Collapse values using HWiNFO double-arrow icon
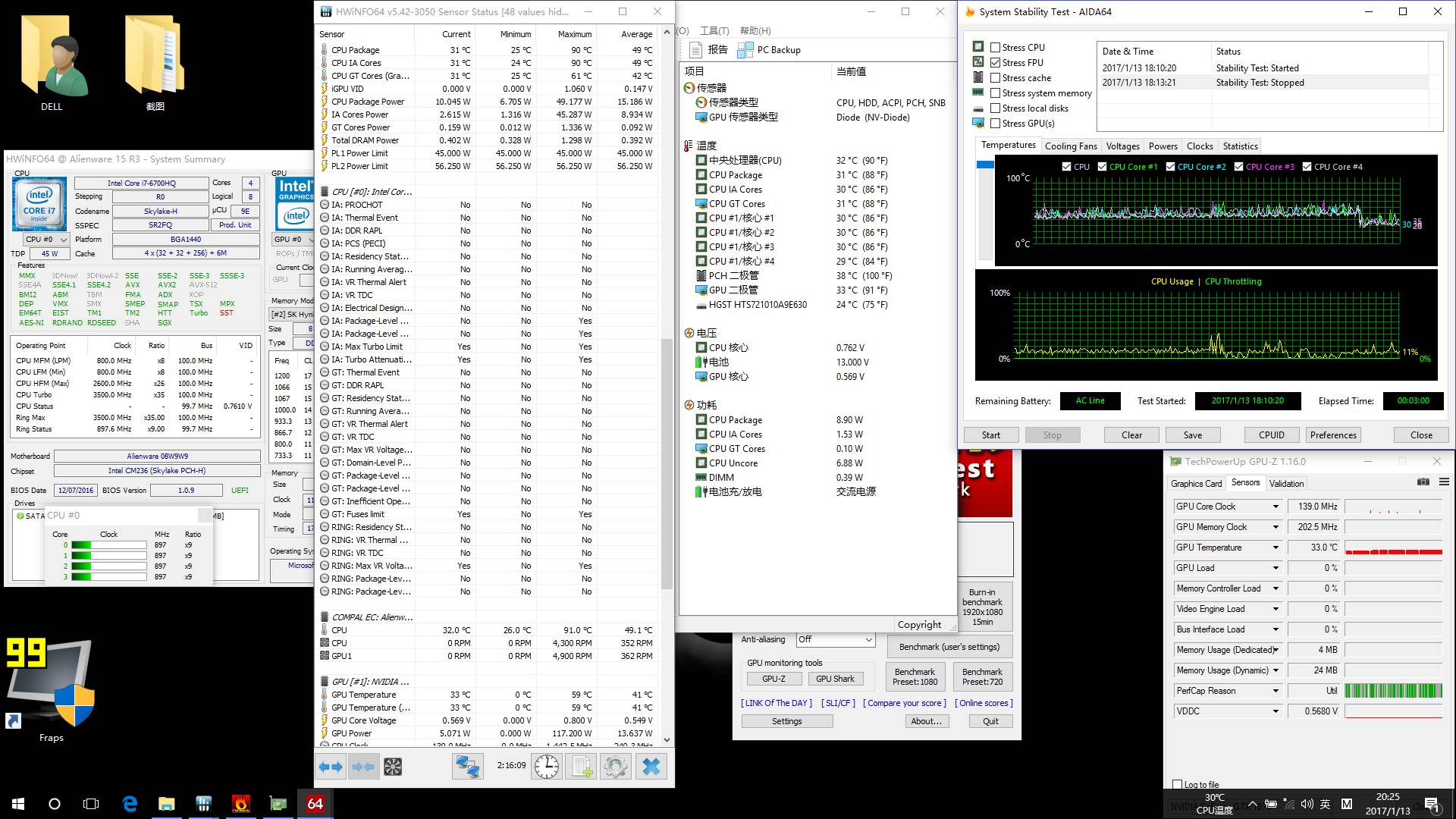Image resolution: width=1456 pixels, height=819 pixels. pyautogui.click(x=364, y=766)
